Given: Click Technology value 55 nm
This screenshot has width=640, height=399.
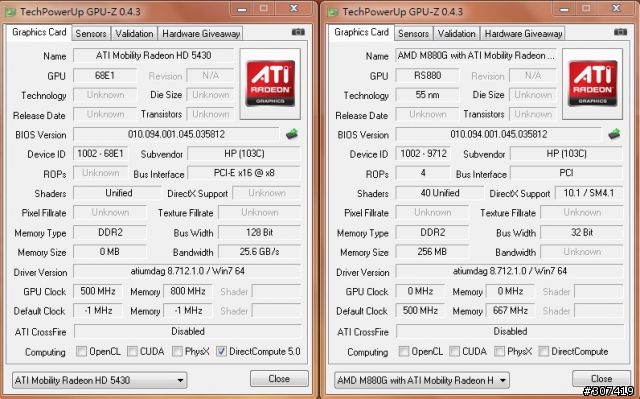Looking at the screenshot, I should coord(427,95).
